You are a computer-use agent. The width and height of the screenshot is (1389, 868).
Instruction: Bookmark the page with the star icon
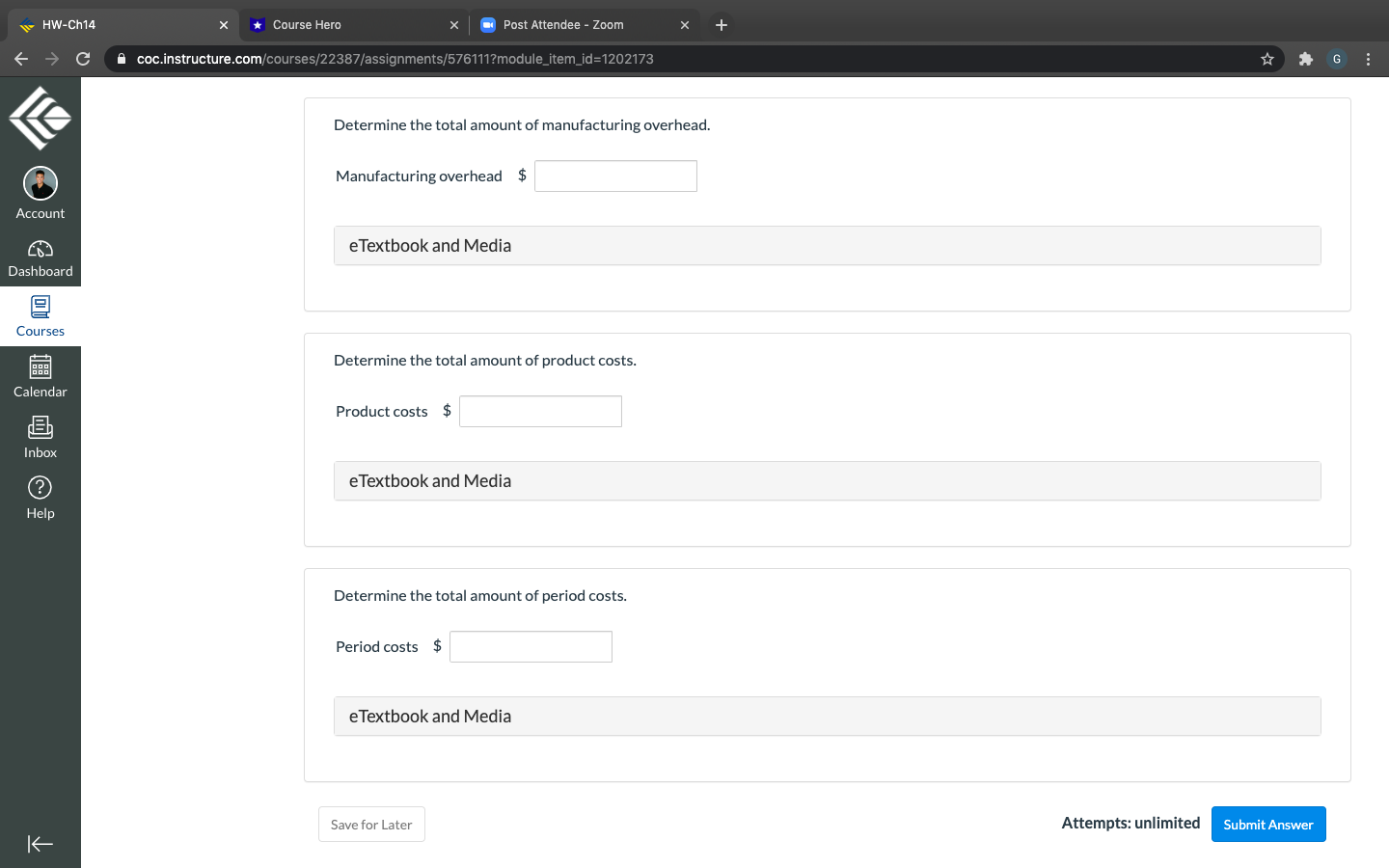coord(1266,59)
